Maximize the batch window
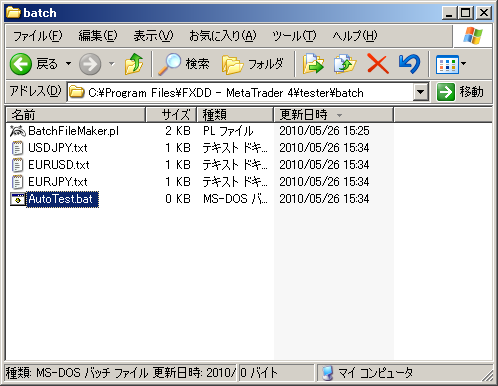Screen dimensions: 498x386 pyautogui.click(x=465, y=13)
